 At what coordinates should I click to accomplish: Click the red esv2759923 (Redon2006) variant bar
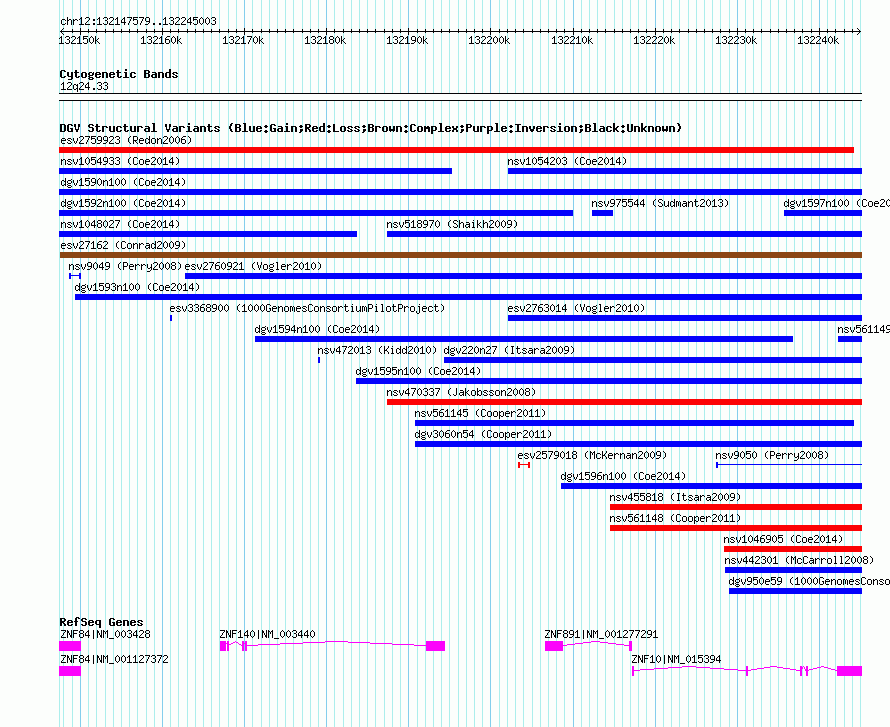[x=456, y=150]
